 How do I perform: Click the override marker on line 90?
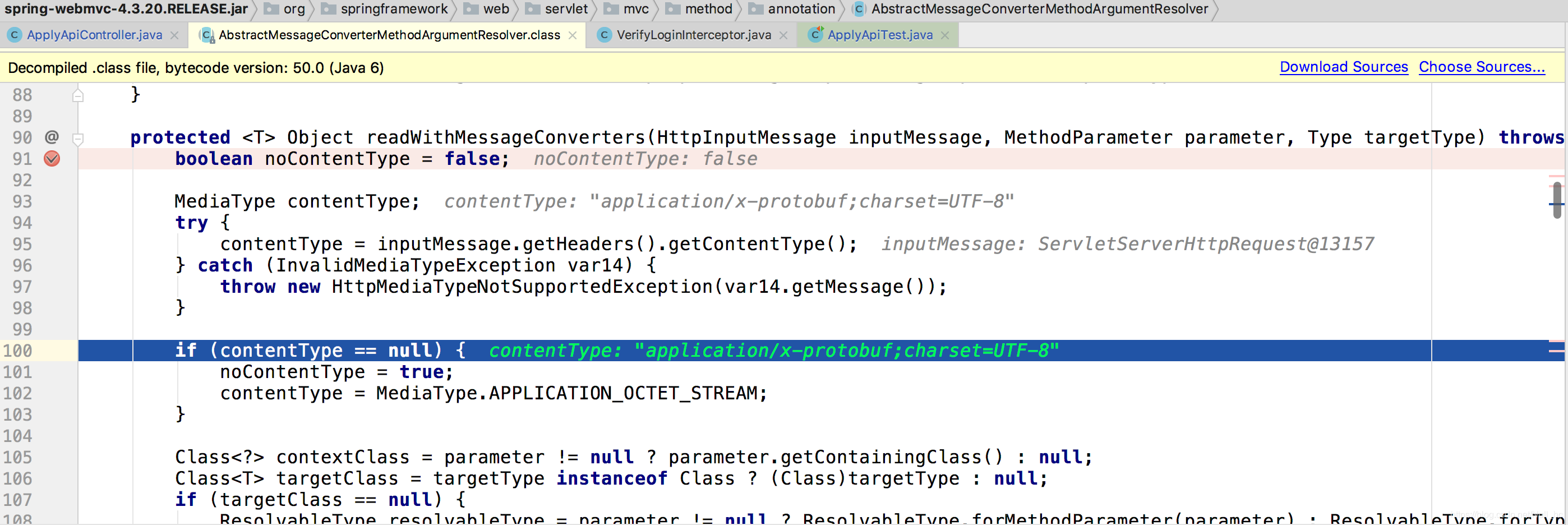pos(52,137)
